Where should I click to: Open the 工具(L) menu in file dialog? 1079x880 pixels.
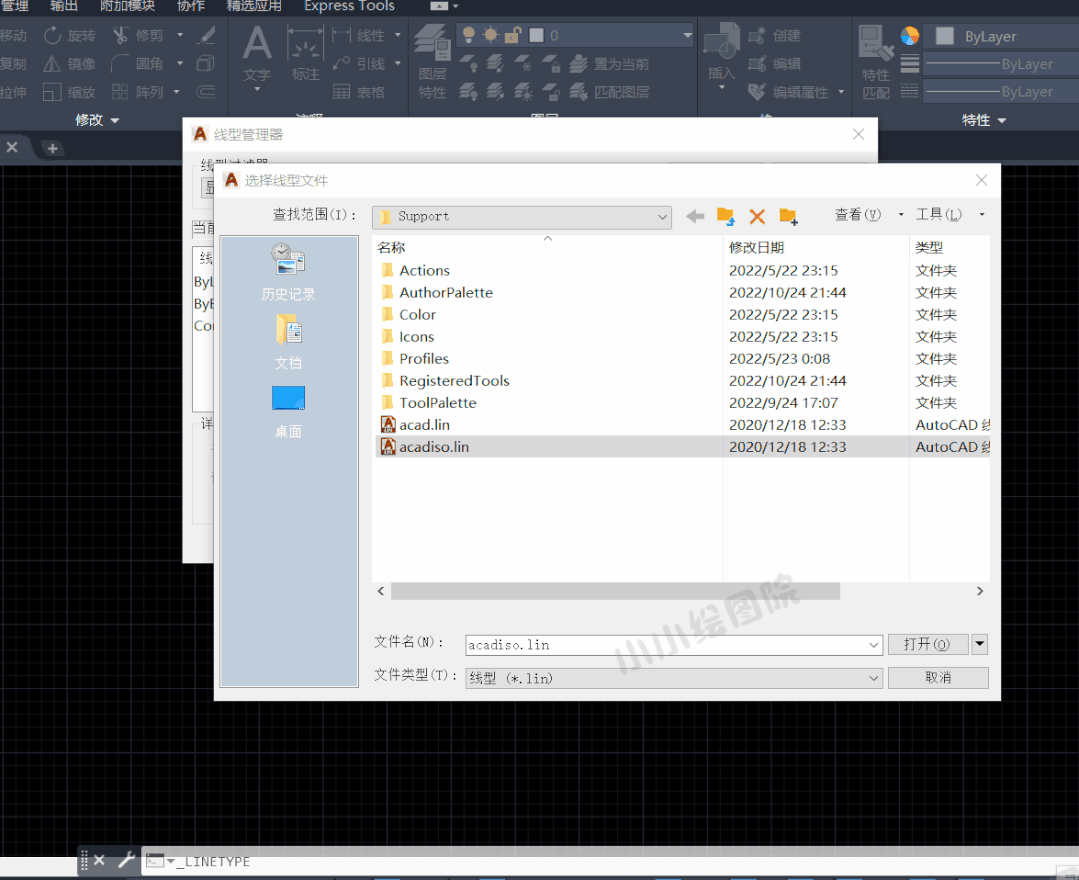(939, 215)
